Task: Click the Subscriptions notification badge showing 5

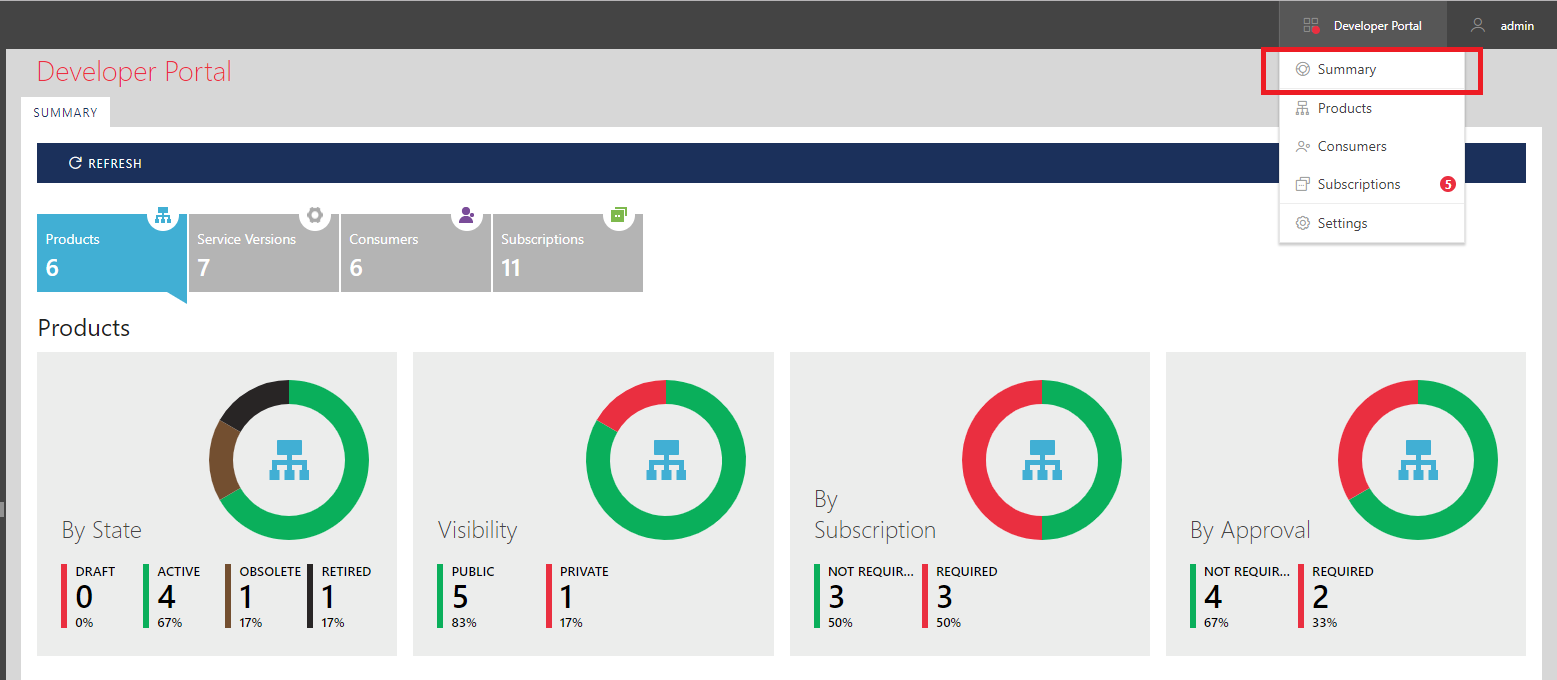Action: (1447, 184)
